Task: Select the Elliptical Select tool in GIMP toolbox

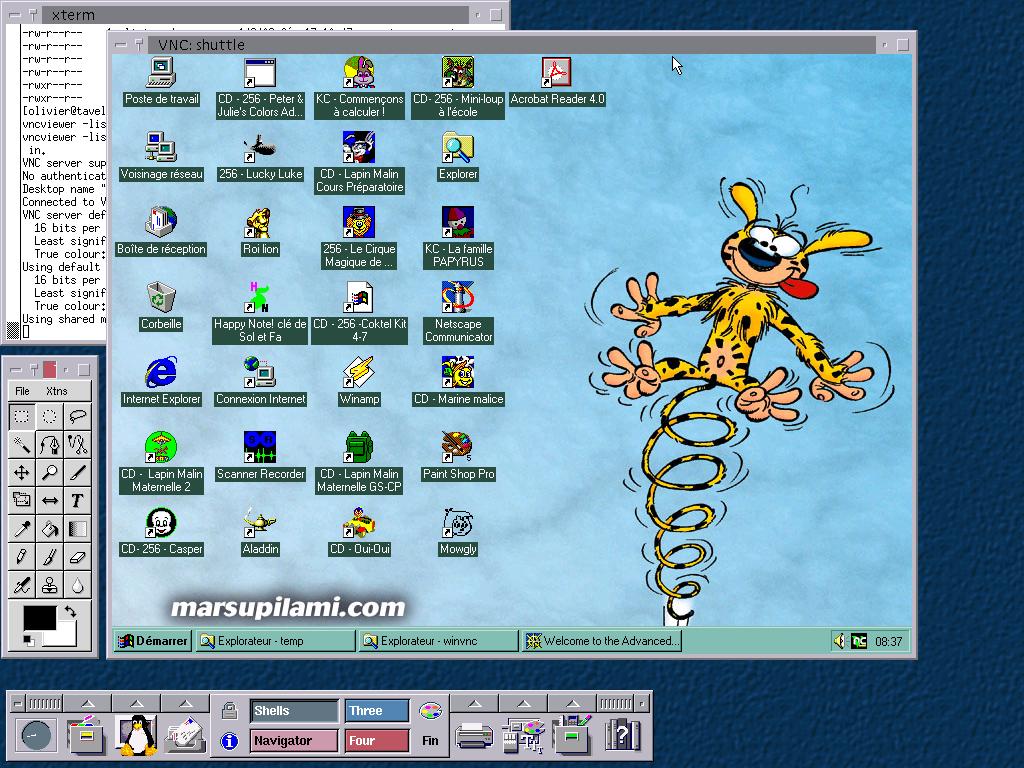Action: tap(50, 416)
